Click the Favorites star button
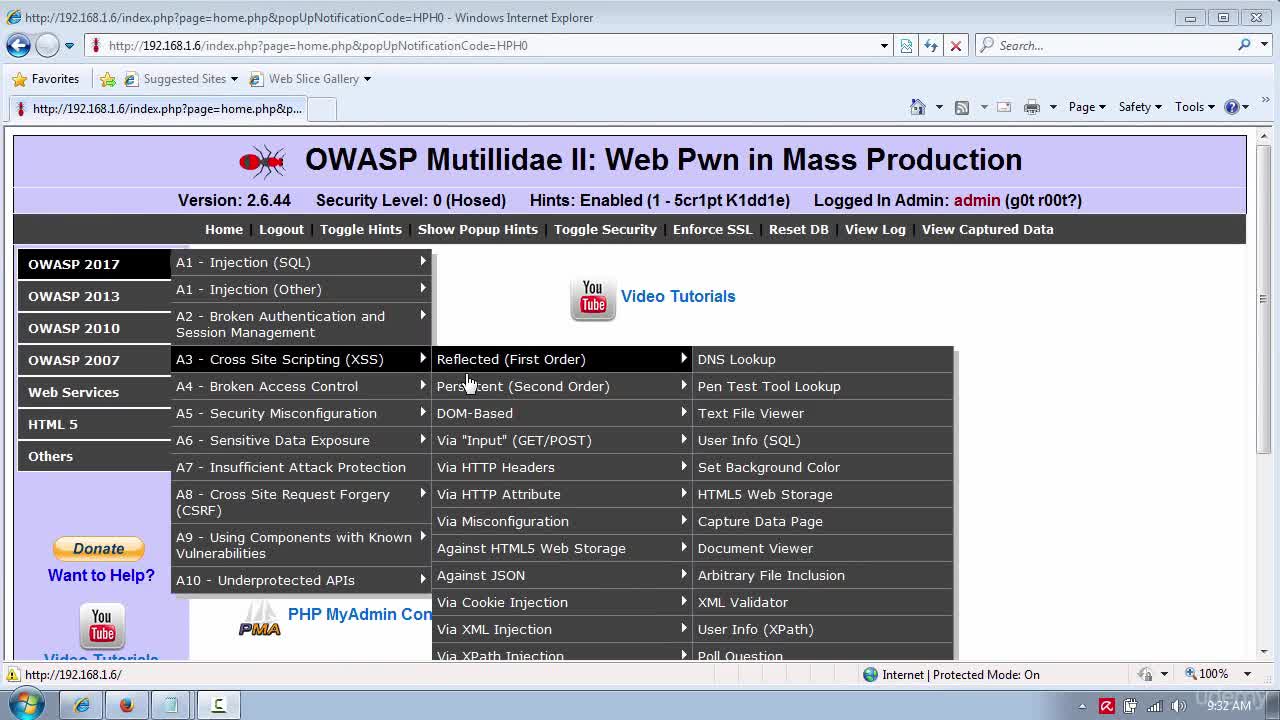Viewport: 1280px width, 720px height. tap(46, 79)
